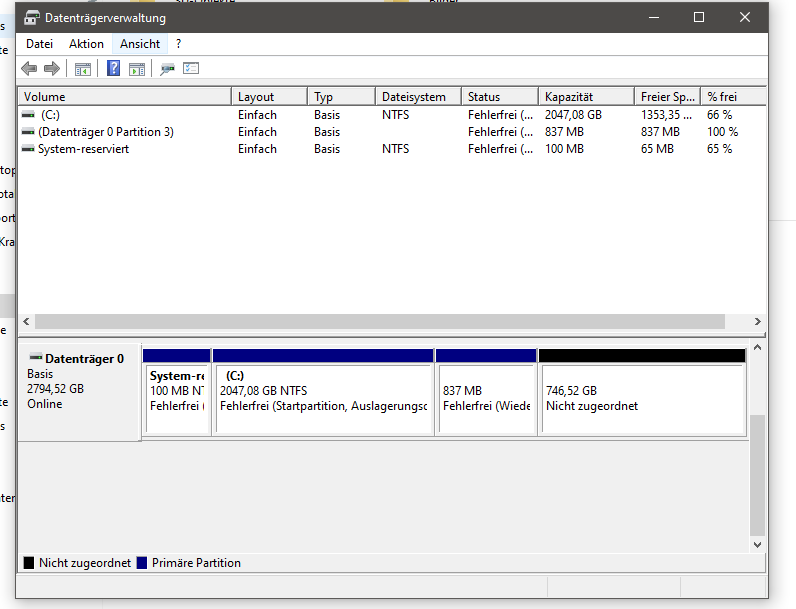The height and width of the screenshot is (609, 796).
Task: Open the ? help menu
Action: click(x=178, y=44)
